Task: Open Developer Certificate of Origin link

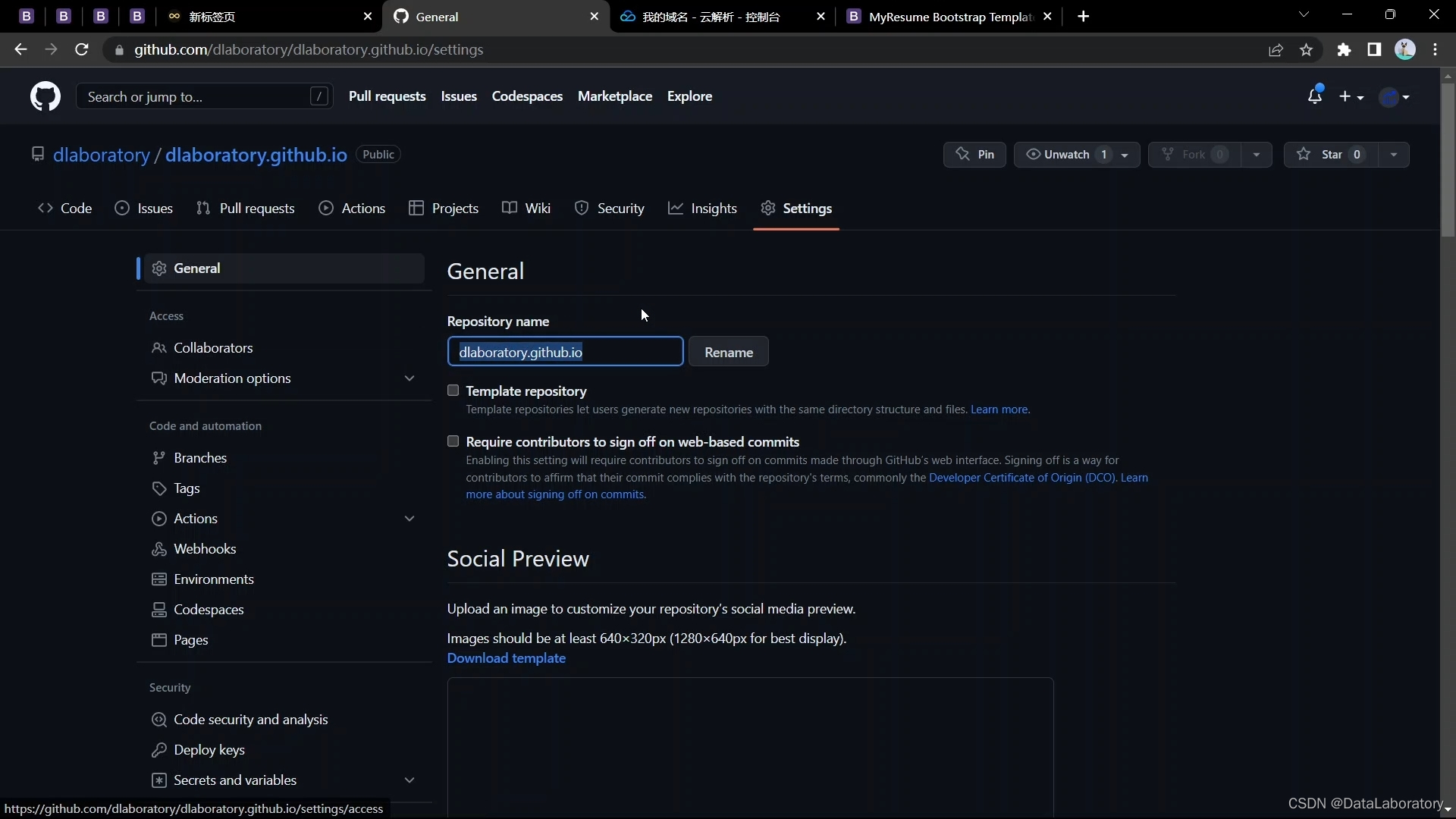Action: (x=1022, y=478)
